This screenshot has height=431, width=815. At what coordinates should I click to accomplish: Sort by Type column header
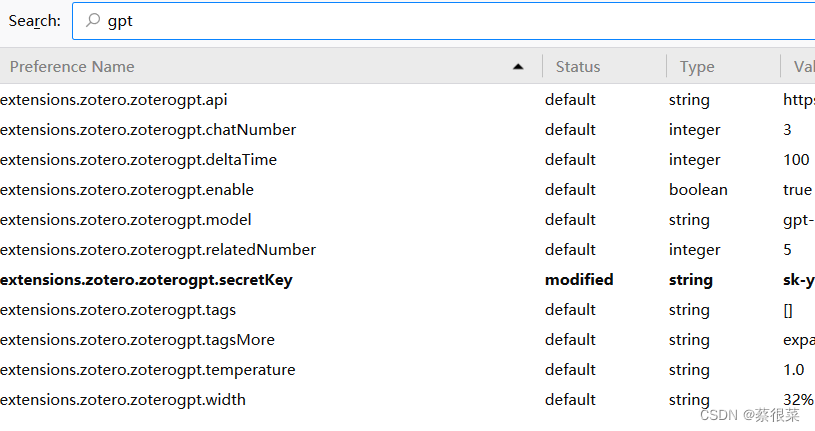[x=697, y=67]
